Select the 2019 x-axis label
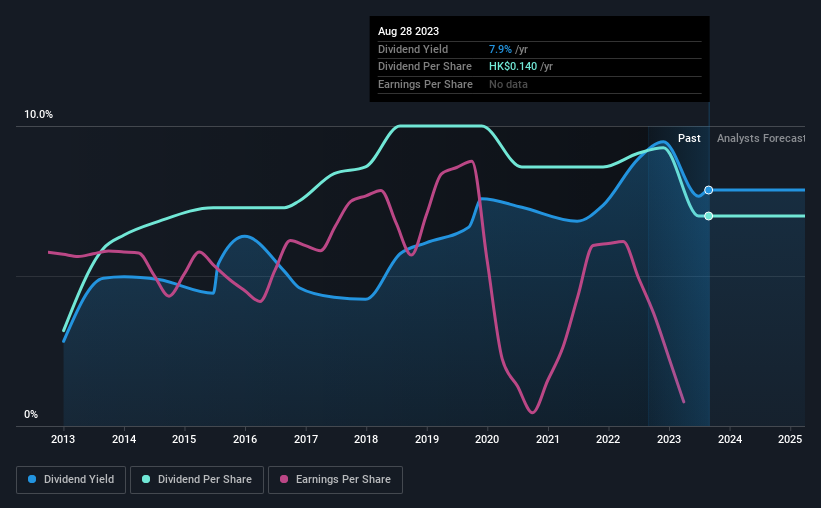 (x=427, y=439)
